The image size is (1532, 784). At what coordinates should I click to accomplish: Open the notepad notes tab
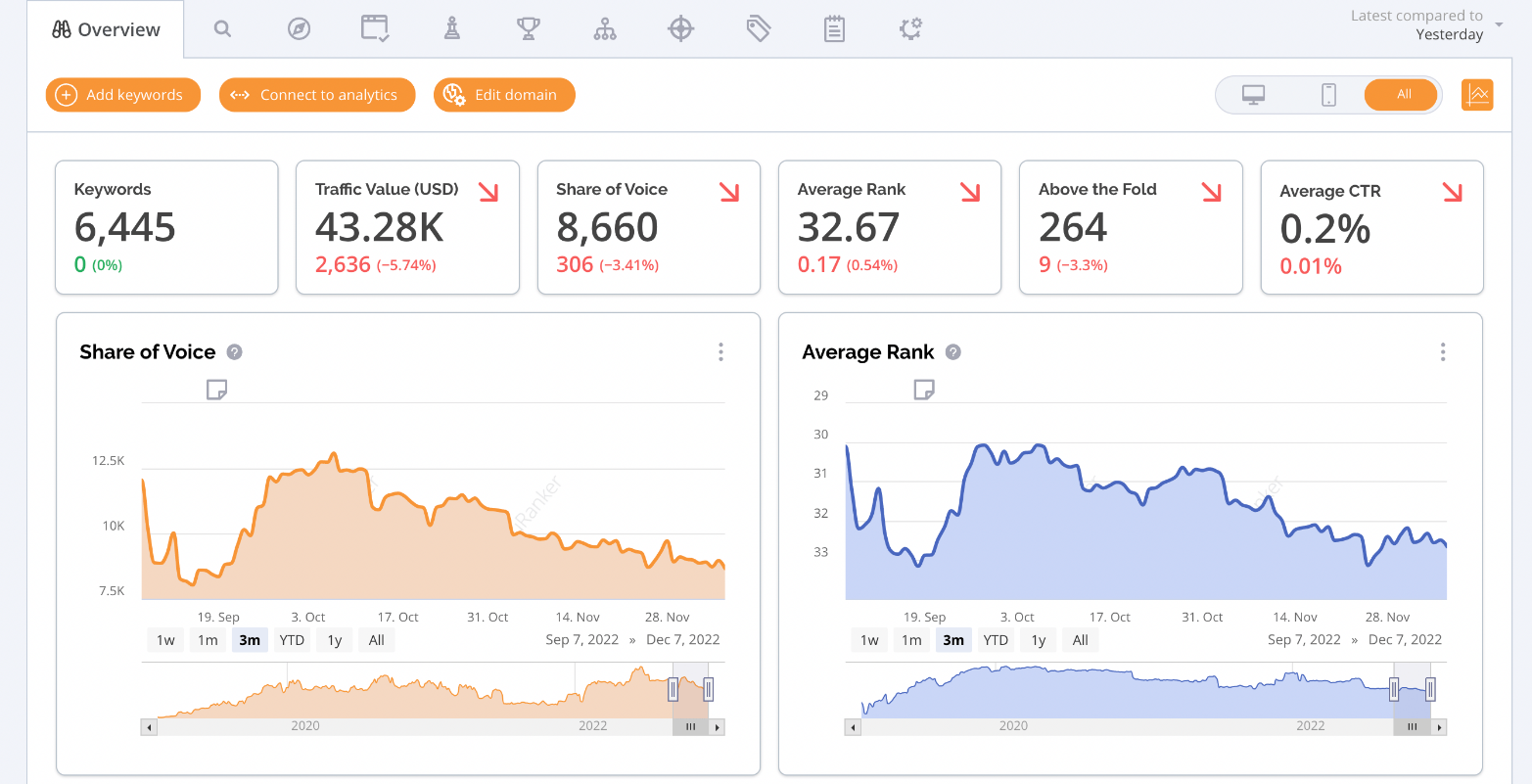pyautogui.click(x=834, y=29)
